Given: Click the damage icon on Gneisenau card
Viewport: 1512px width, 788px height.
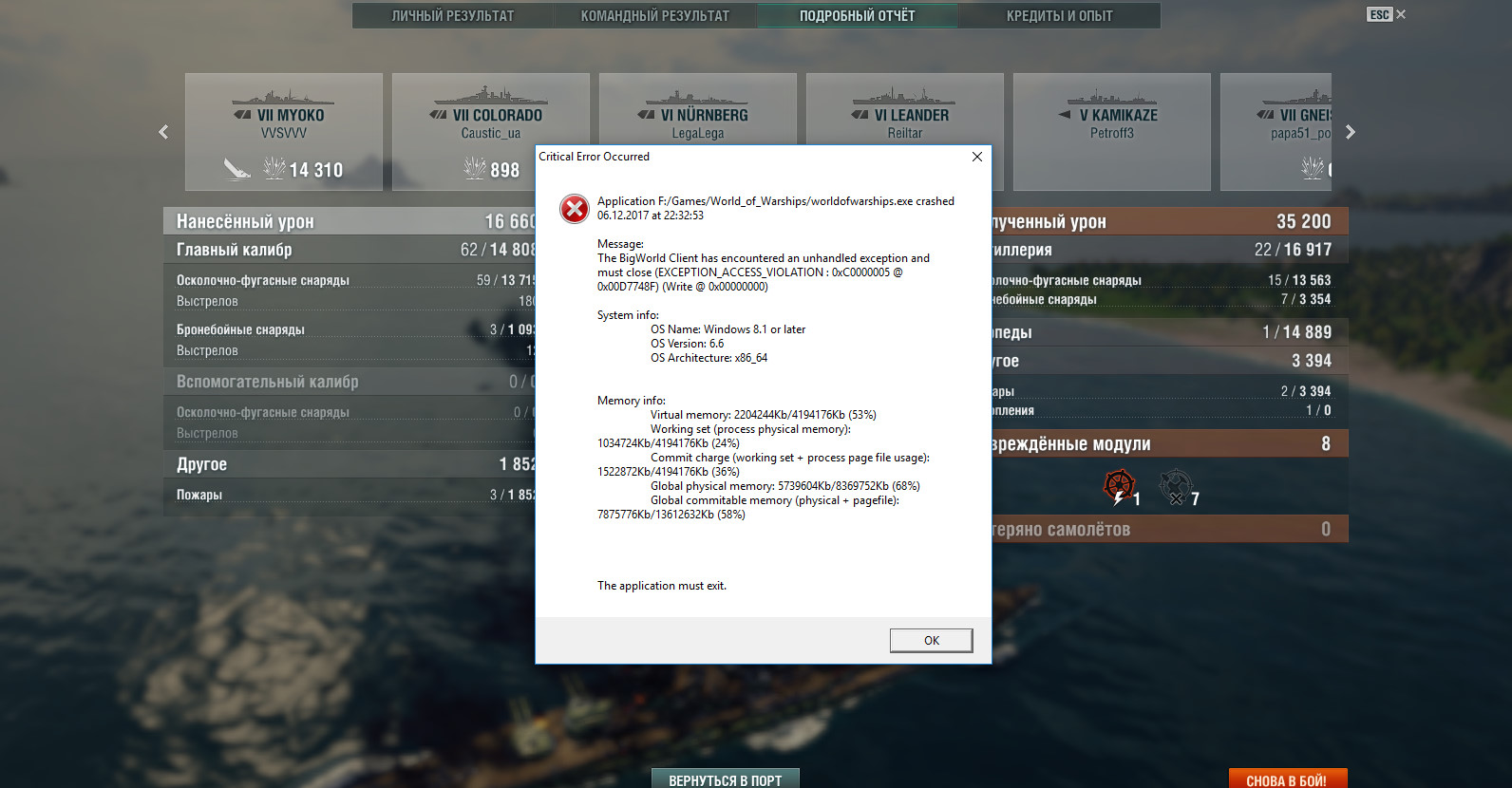Looking at the screenshot, I should (1313, 169).
